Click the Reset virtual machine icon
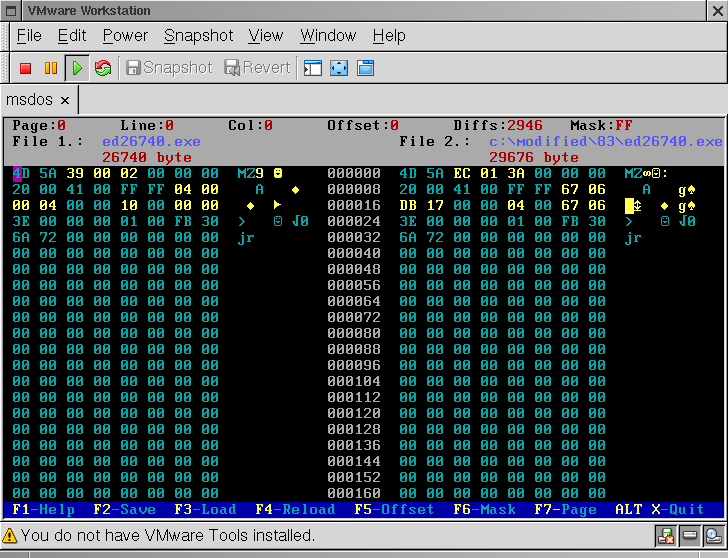The width and height of the screenshot is (728, 558). (x=102, y=68)
